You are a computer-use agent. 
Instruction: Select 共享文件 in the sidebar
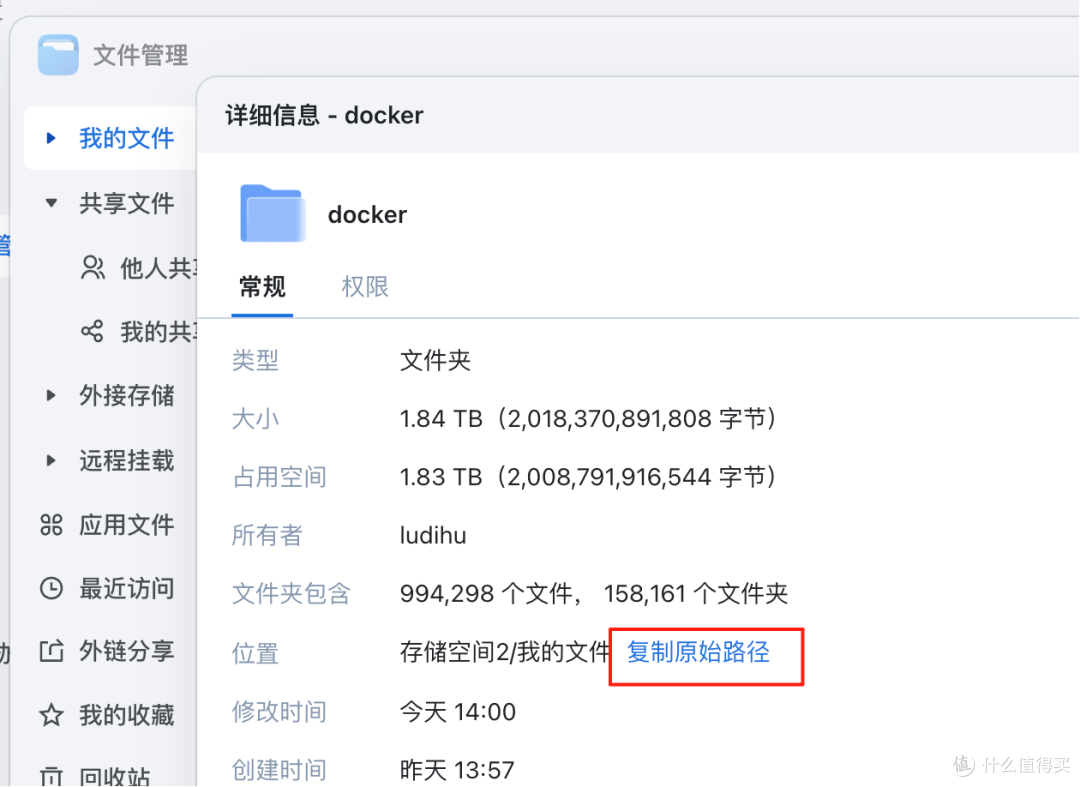click(x=127, y=202)
